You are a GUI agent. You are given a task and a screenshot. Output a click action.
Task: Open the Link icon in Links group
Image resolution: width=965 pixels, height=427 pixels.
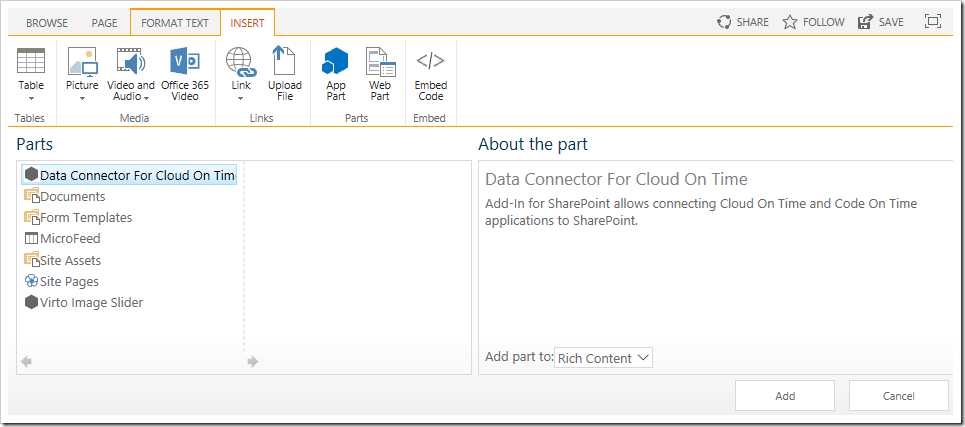coord(241,61)
